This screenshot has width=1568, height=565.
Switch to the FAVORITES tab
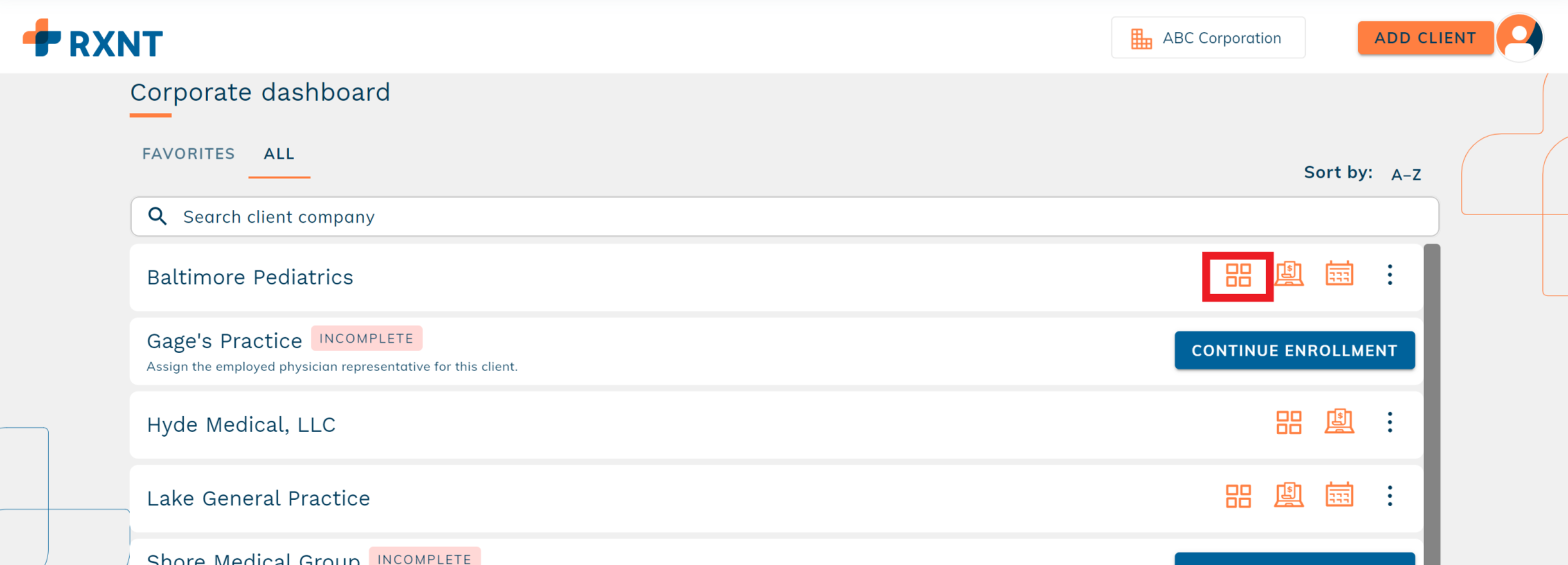pos(188,153)
